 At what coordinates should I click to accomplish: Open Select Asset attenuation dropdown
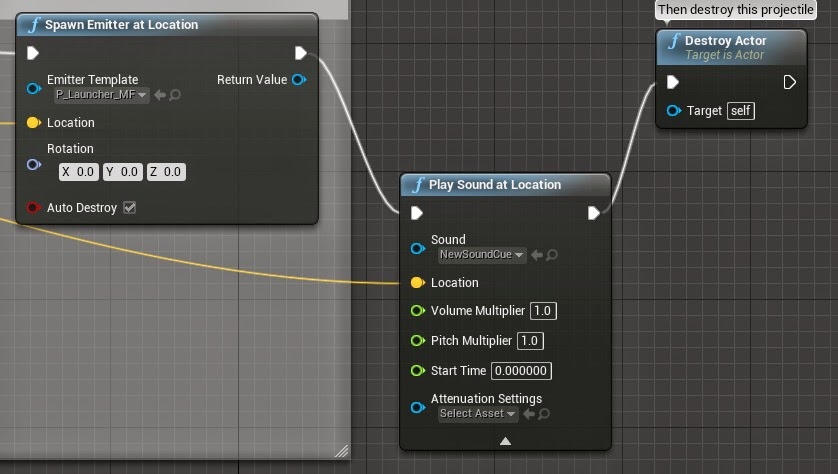tap(478, 414)
